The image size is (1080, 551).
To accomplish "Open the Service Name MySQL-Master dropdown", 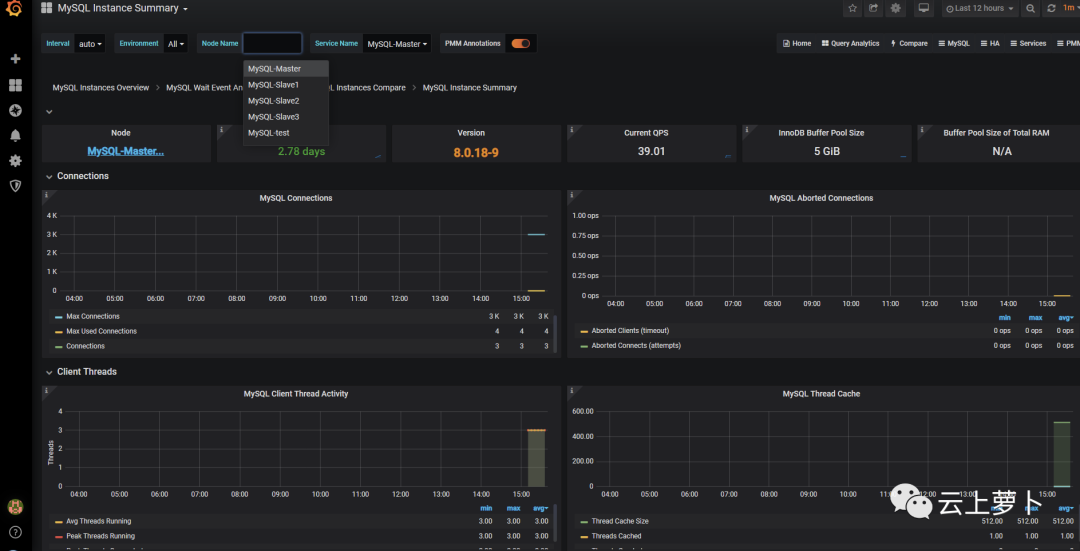I will (x=397, y=43).
